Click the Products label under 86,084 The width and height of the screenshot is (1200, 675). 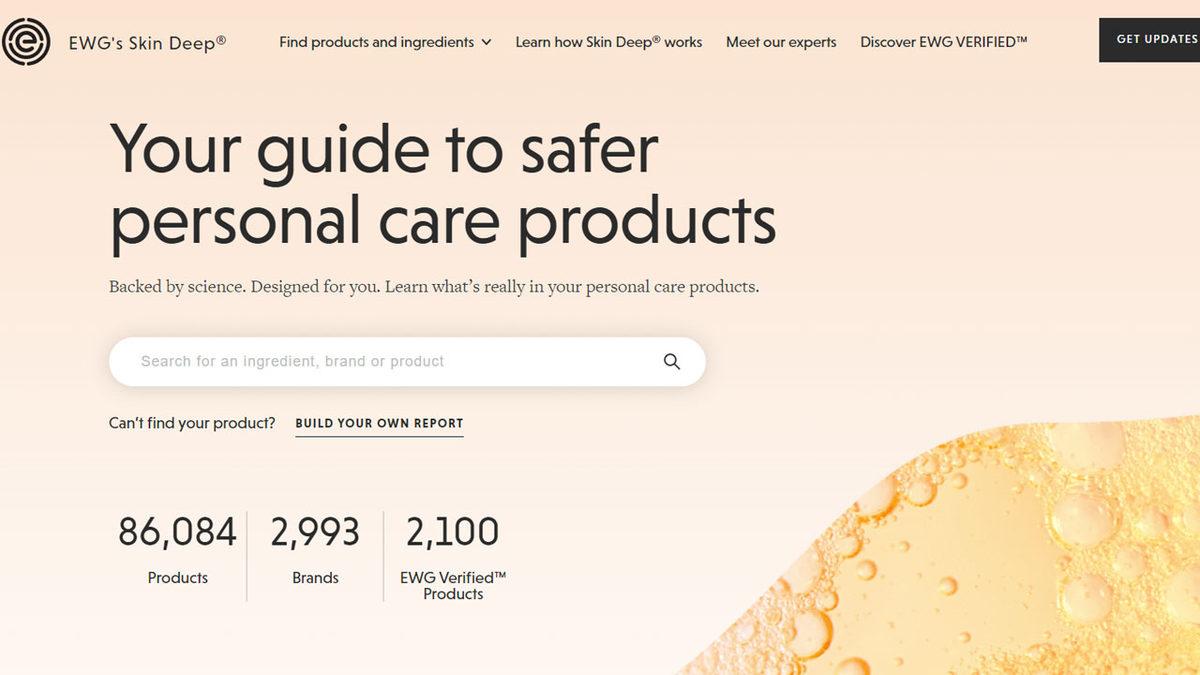pos(177,578)
